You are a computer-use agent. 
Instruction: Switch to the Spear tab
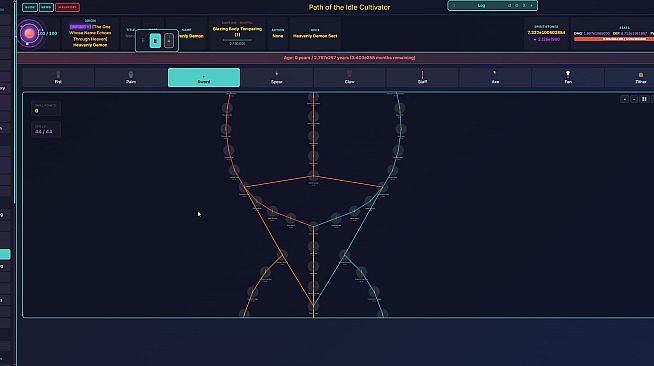(x=277, y=78)
